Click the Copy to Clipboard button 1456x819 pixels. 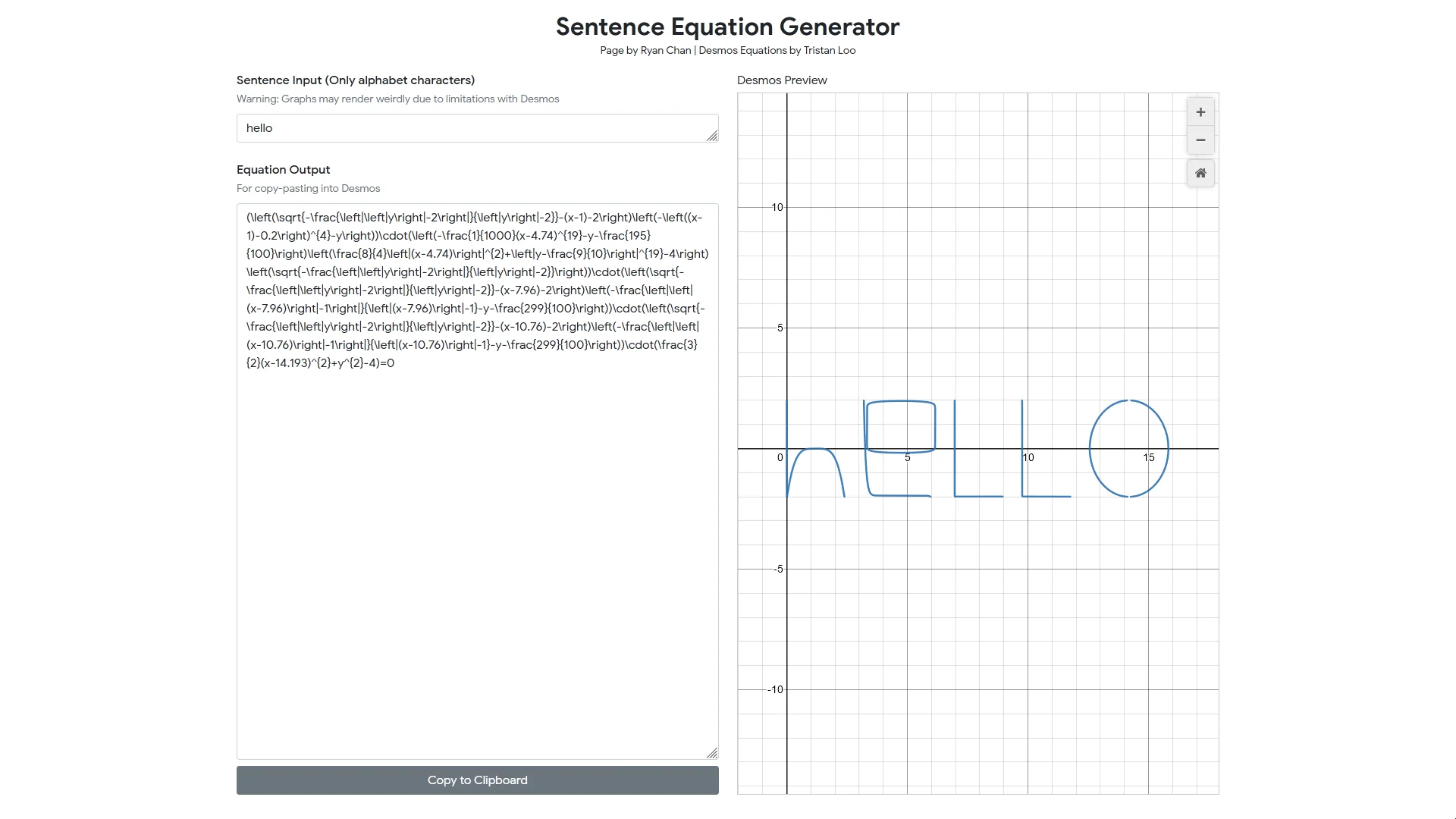click(x=476, y=780)
